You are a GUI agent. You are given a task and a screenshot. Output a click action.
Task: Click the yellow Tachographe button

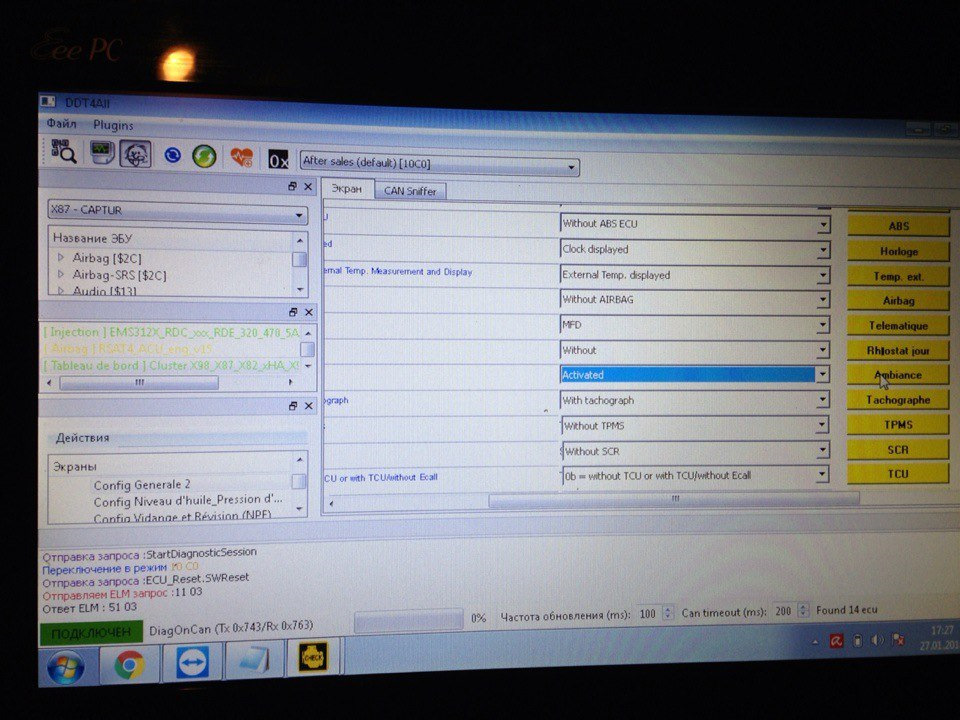898,400
